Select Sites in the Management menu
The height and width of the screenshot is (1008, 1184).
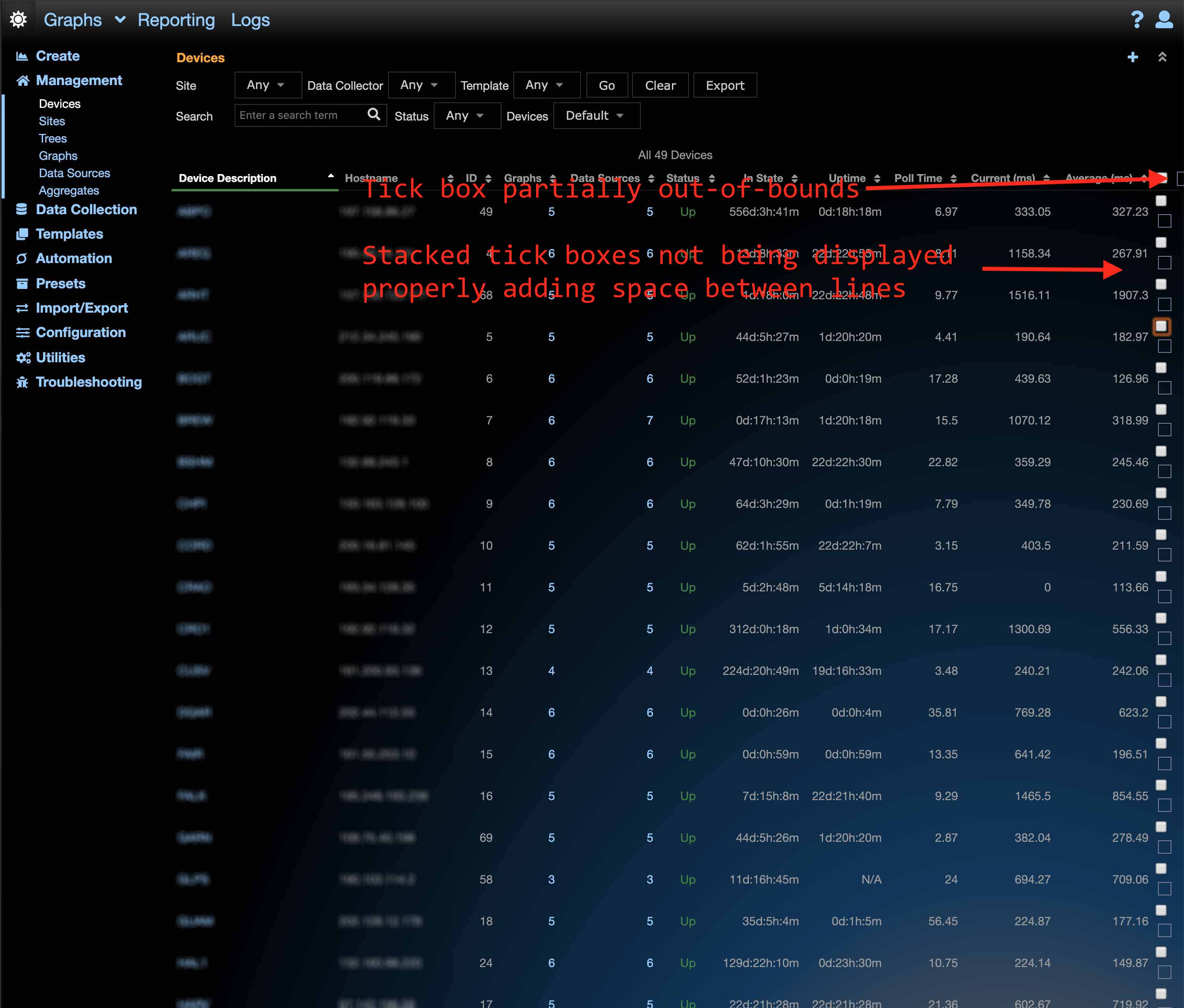[x=52, y=121]
